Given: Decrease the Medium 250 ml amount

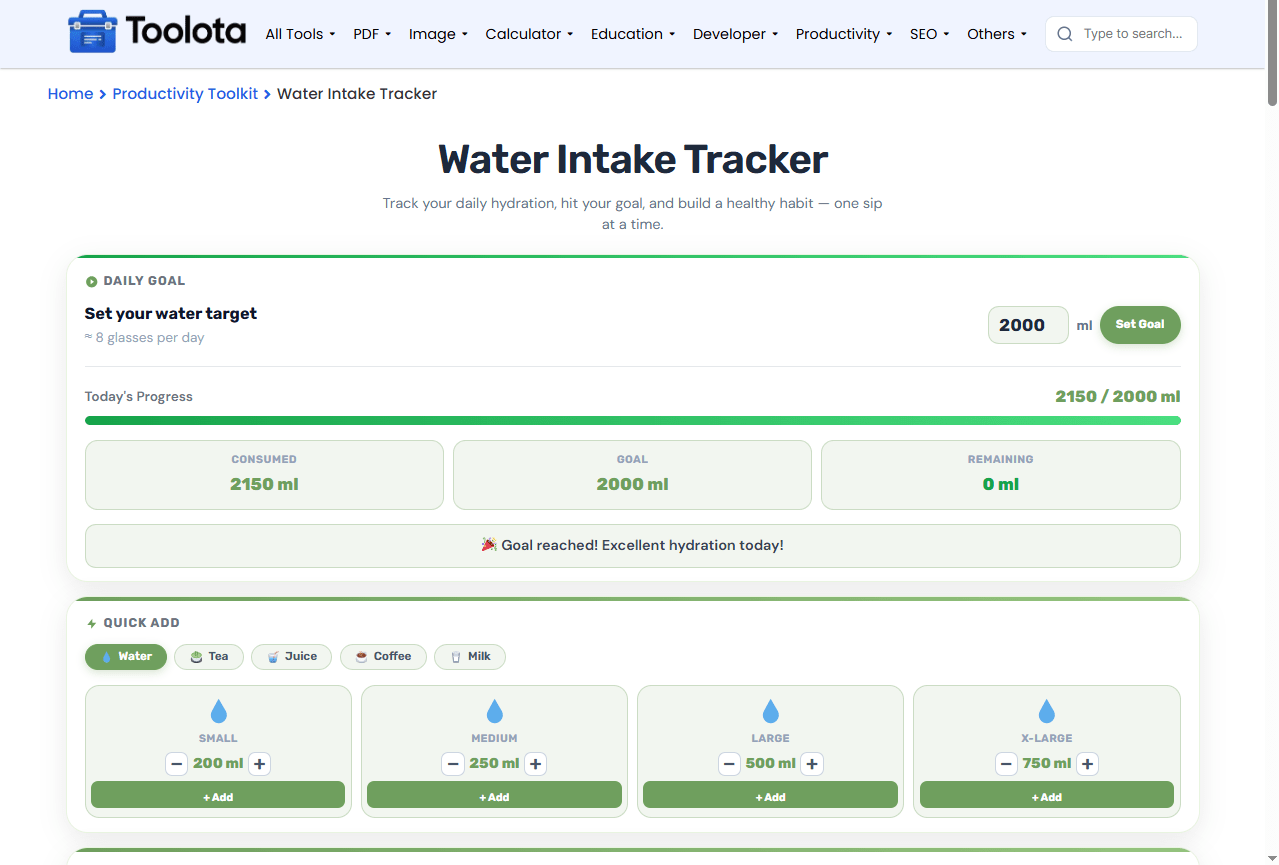Looking at the screenshot, I should point(453,764).
